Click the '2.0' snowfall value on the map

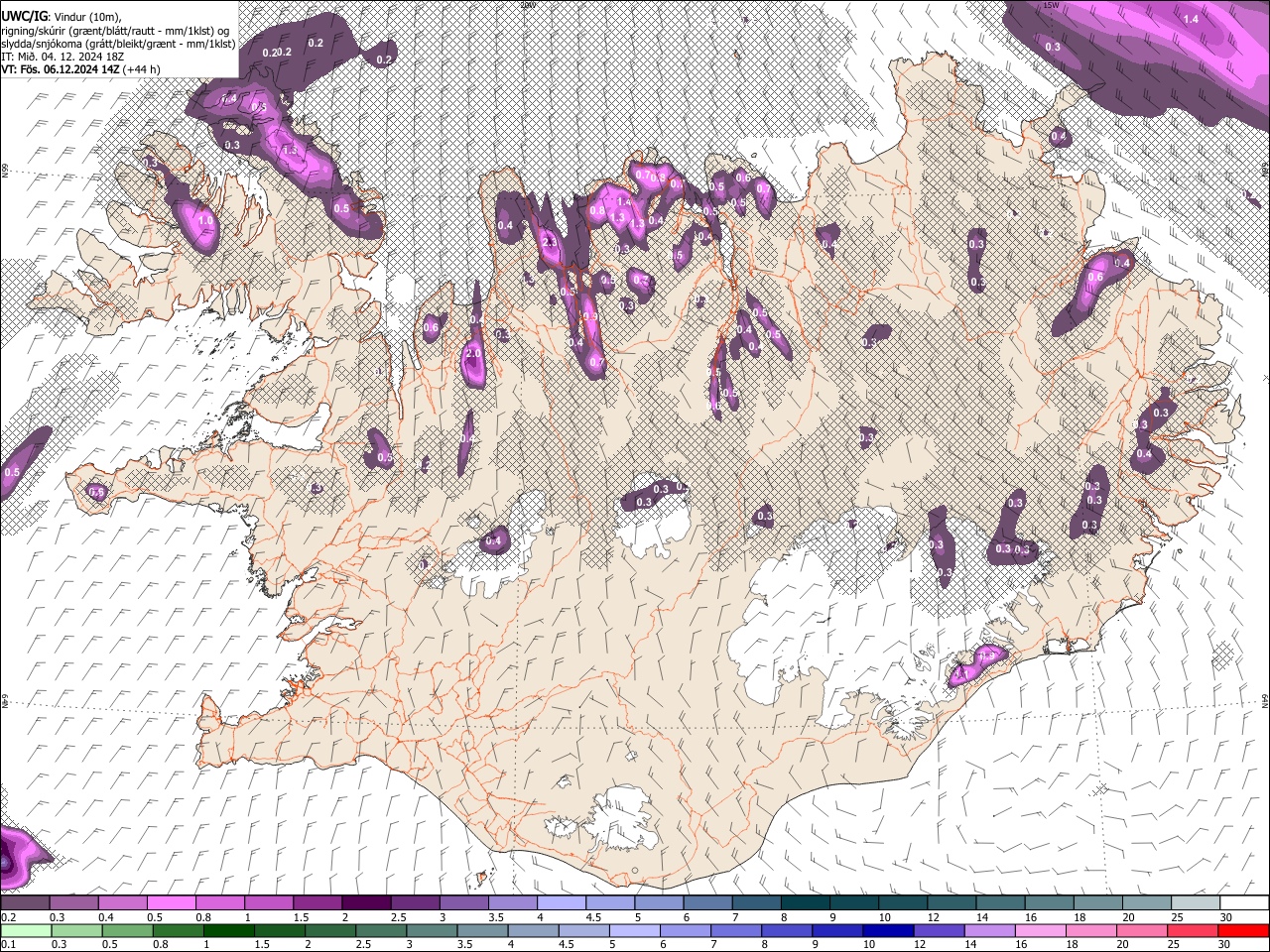(x=473, y=353)
